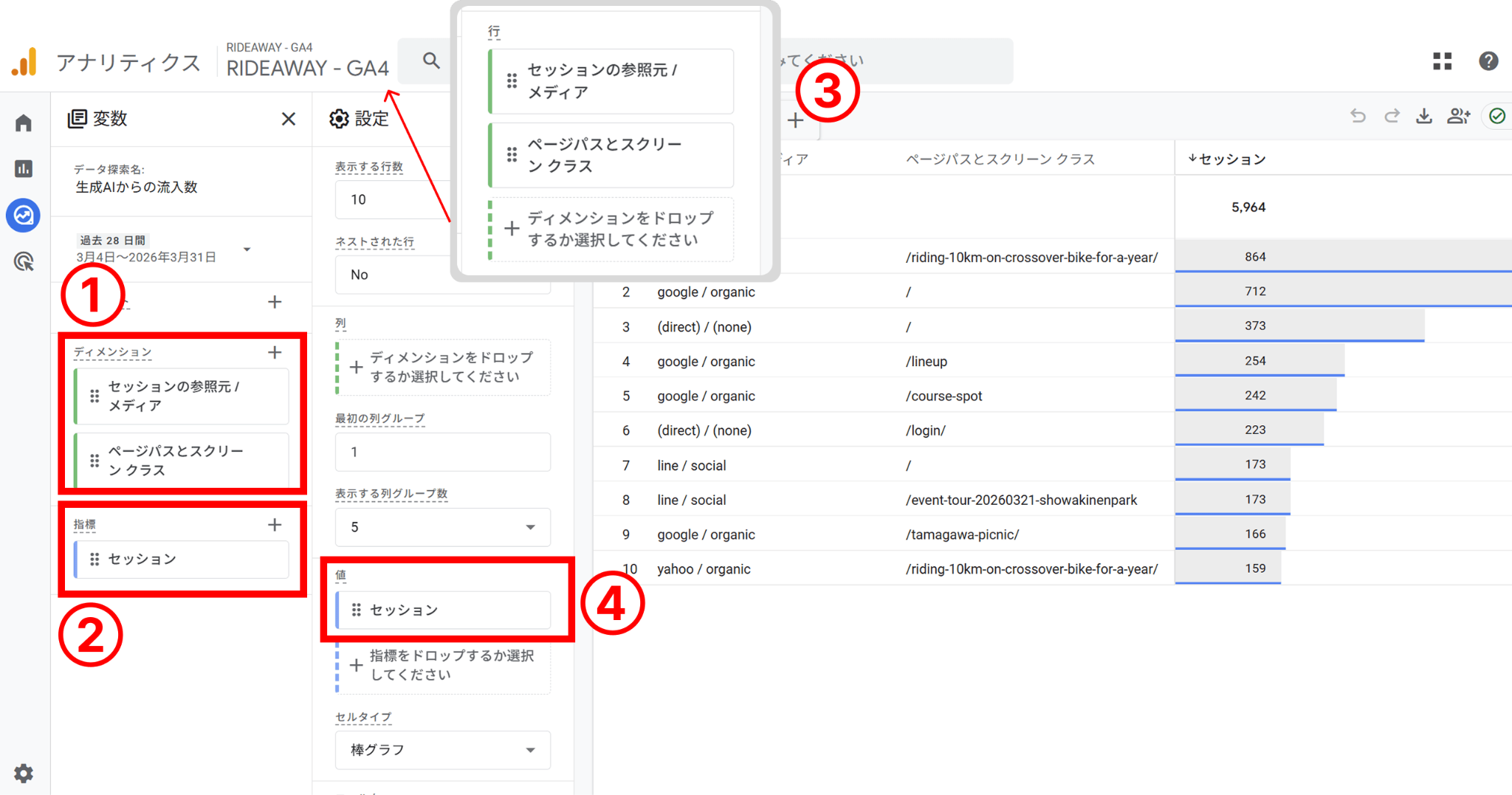This screenshot has height=795, width=1512.
Task: Expand the date range 過去 28 日間 dropdown
Action: pyautogui.click(x=247, y=249)
